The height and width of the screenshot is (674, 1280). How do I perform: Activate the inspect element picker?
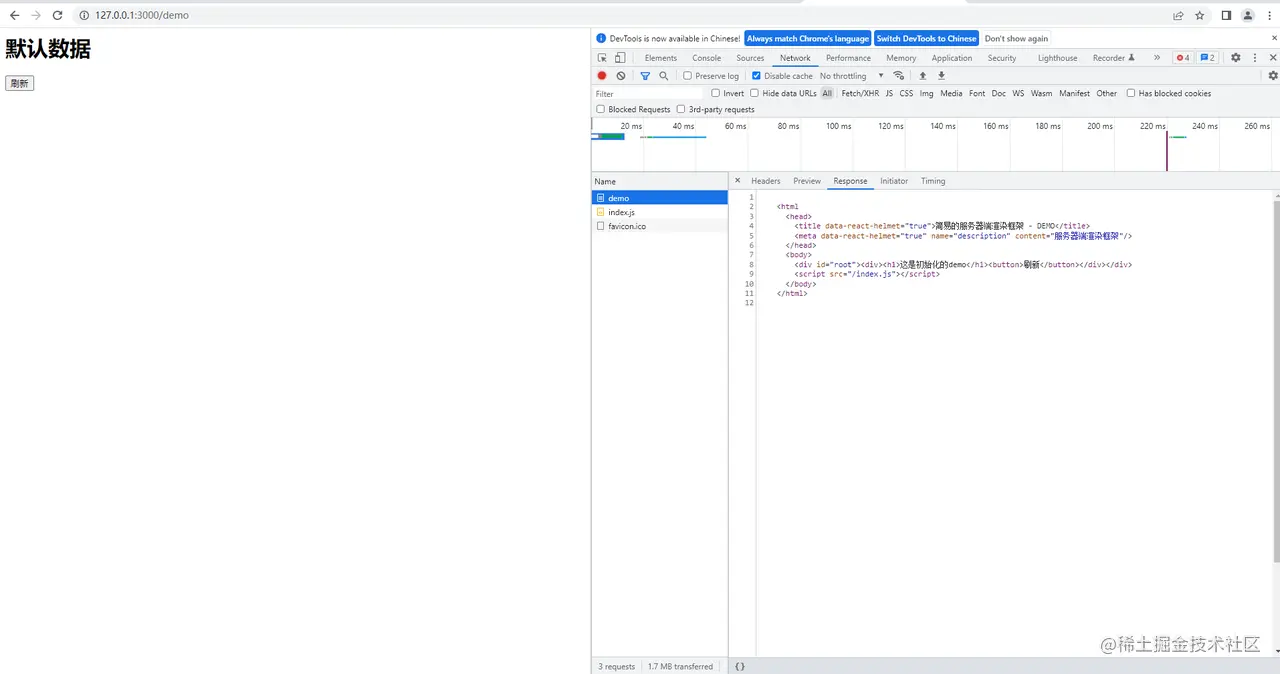click(602, 58)
